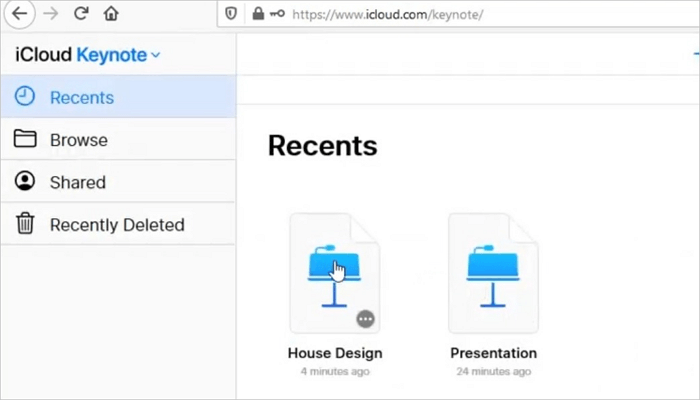The width and height of the screenshot is (700, 400).
Task: Click the browser forward arrow
Action: coord(50,14)
